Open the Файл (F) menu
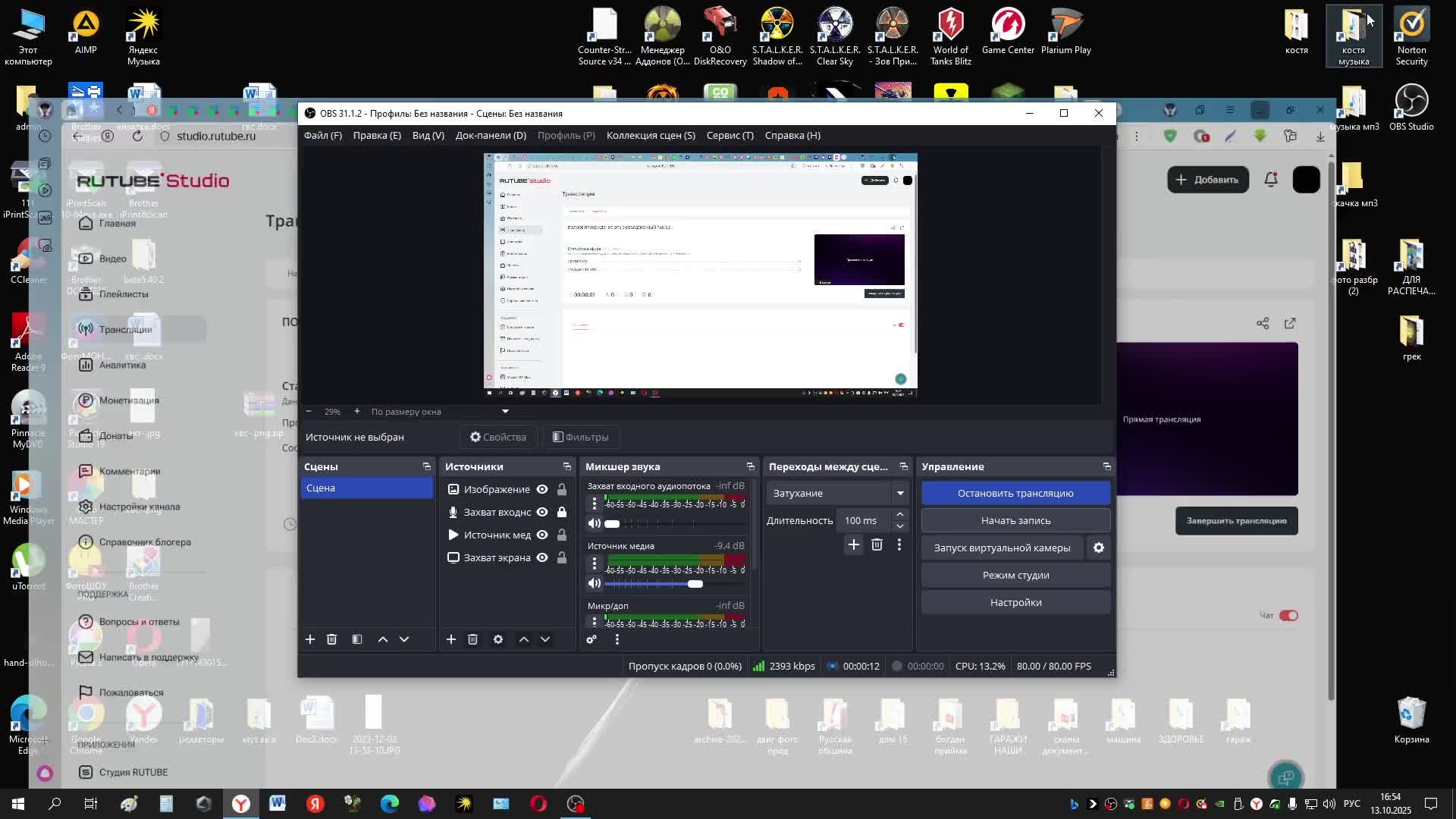Image resolution: width=1456 pixels, height=819 pixels. [x=323, y=135]
